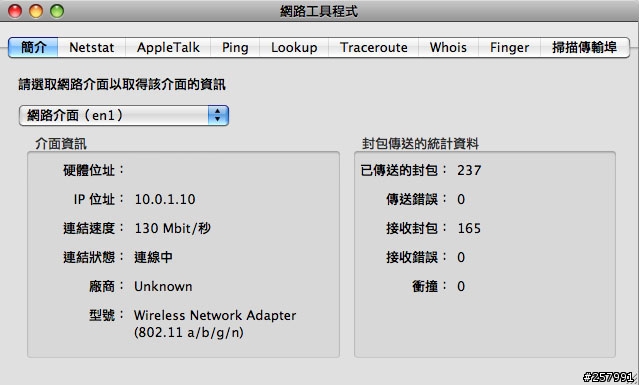Viewport: 639px width, 385px height.
Task: Open the Netstat tab
Action: pos(92,47)
